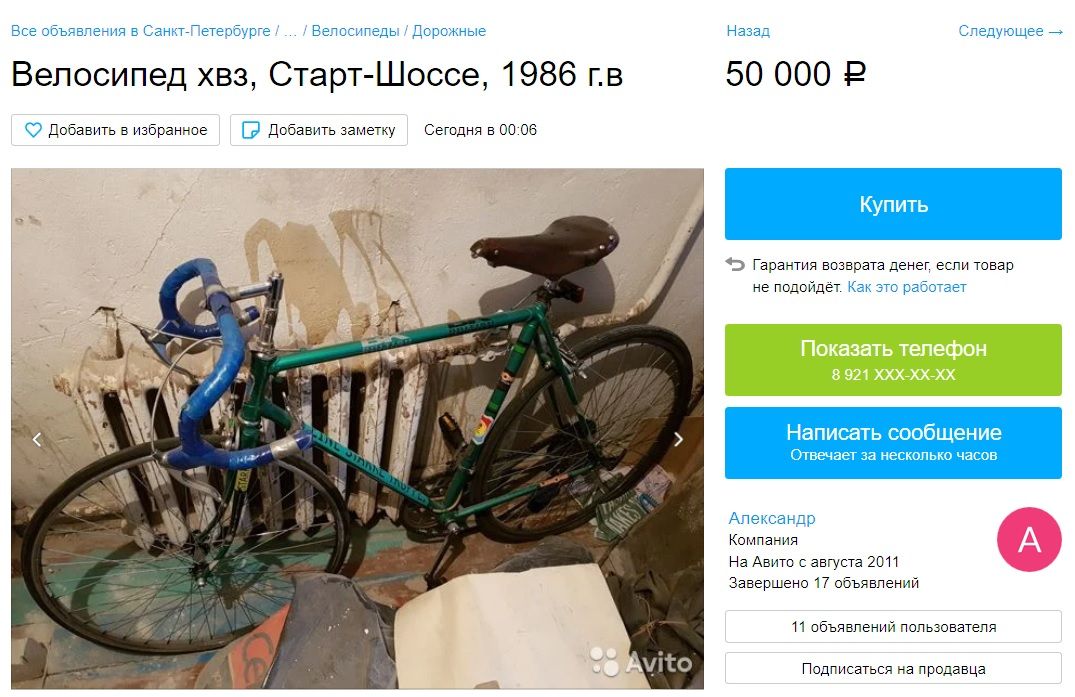Click the pink seller avatar with letter A
Viewport: 1075px width, 697px height.
[x=1029, y=539]
